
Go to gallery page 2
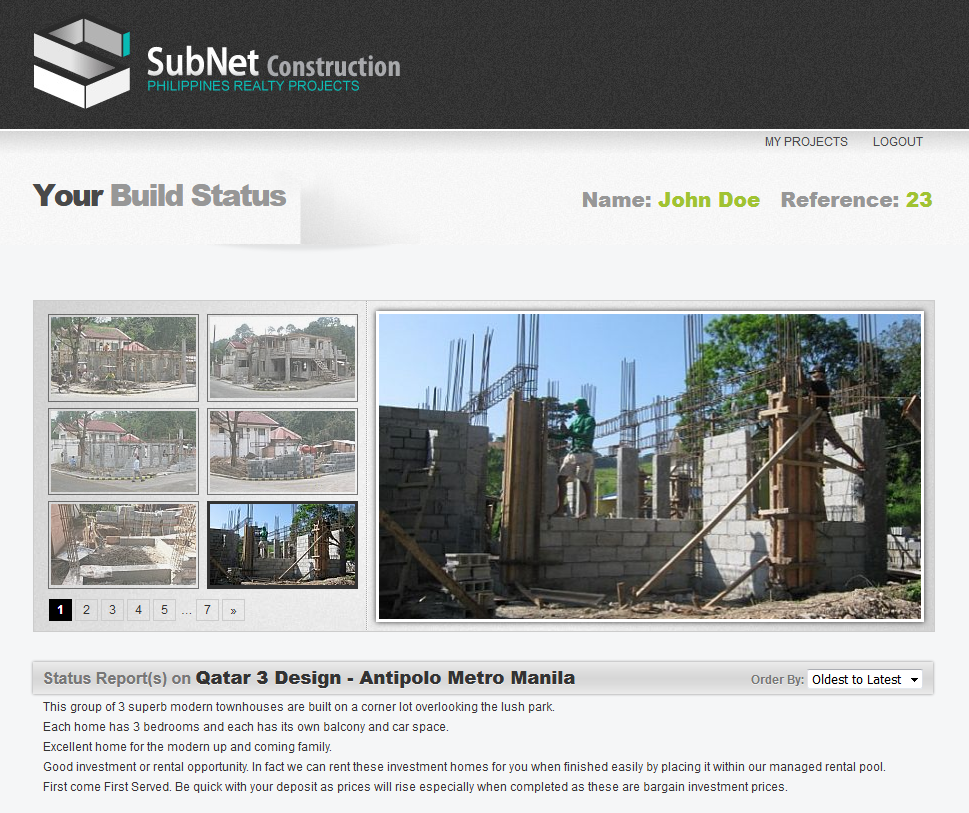point(86,609)
